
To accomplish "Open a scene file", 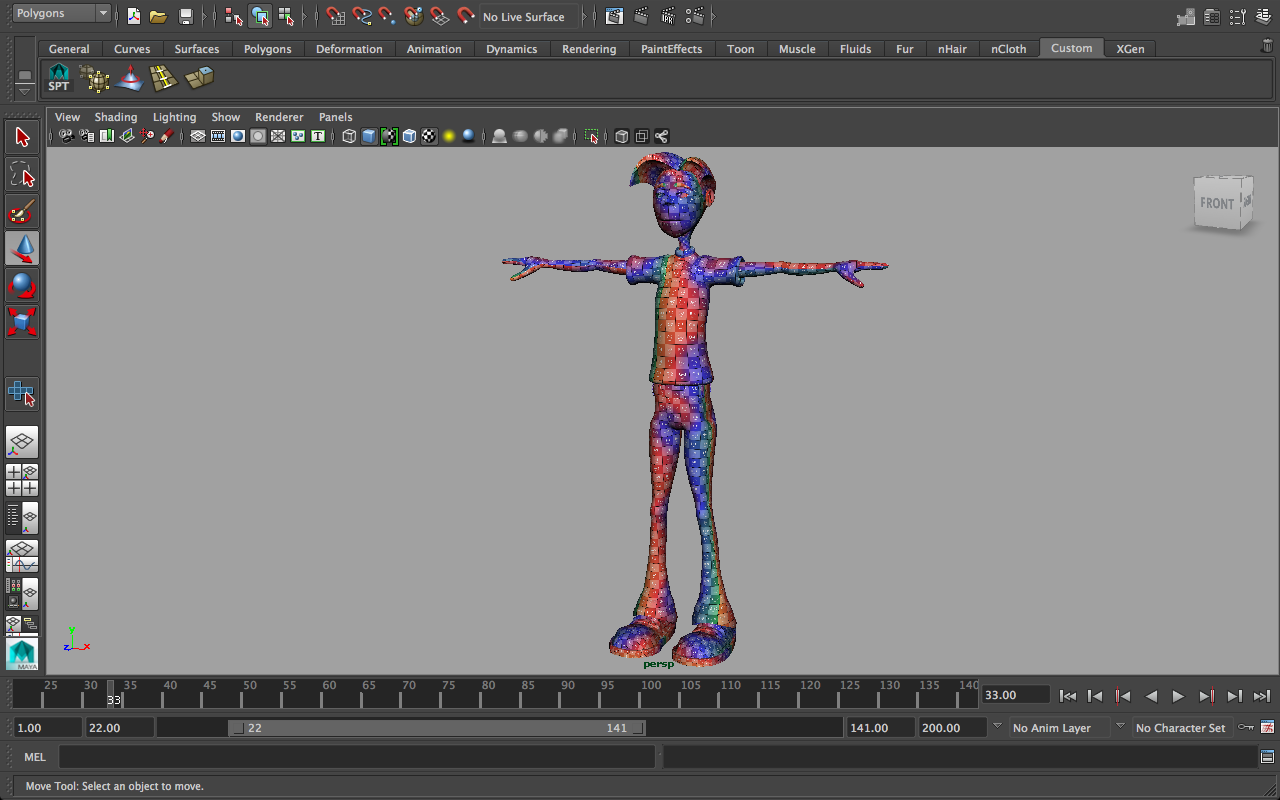I will coord(159,16).
